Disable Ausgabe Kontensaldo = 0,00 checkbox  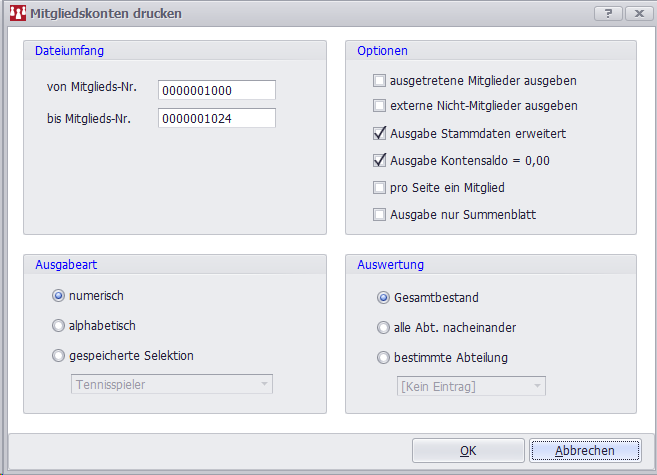[379, 159]
